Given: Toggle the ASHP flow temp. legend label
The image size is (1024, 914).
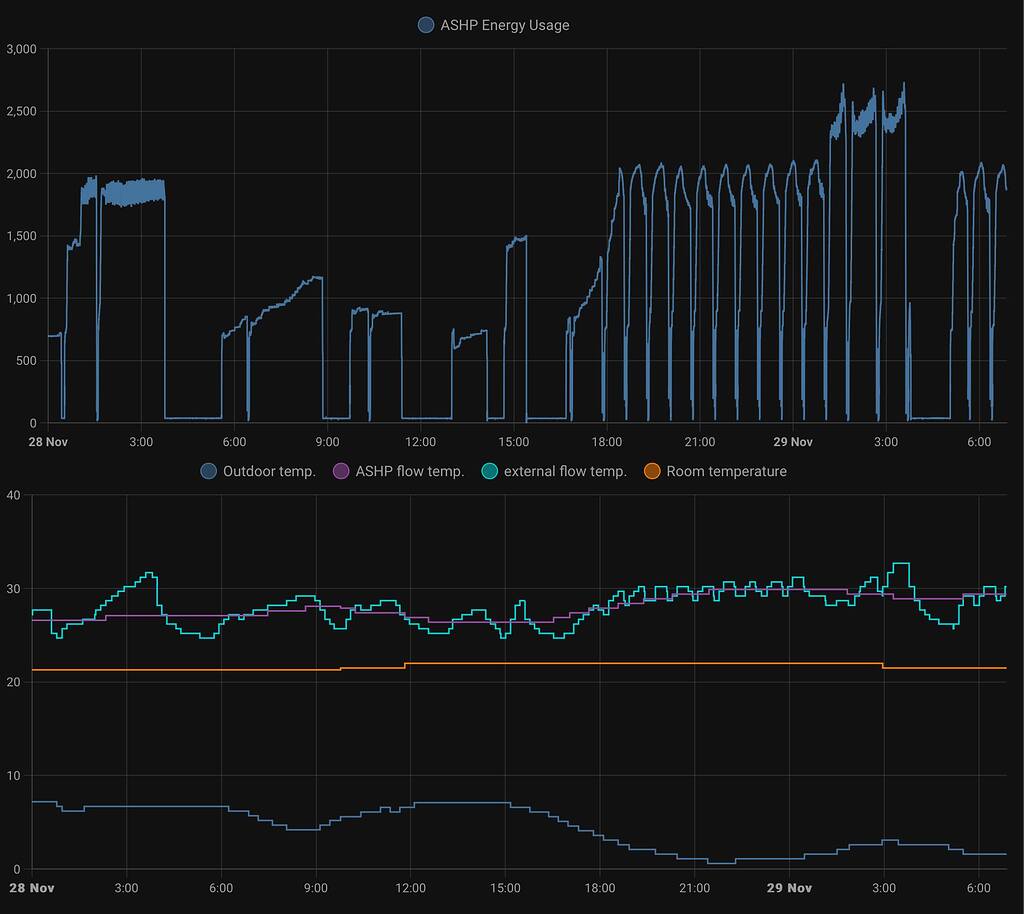Looking at the screenshot, I should 410,471.
